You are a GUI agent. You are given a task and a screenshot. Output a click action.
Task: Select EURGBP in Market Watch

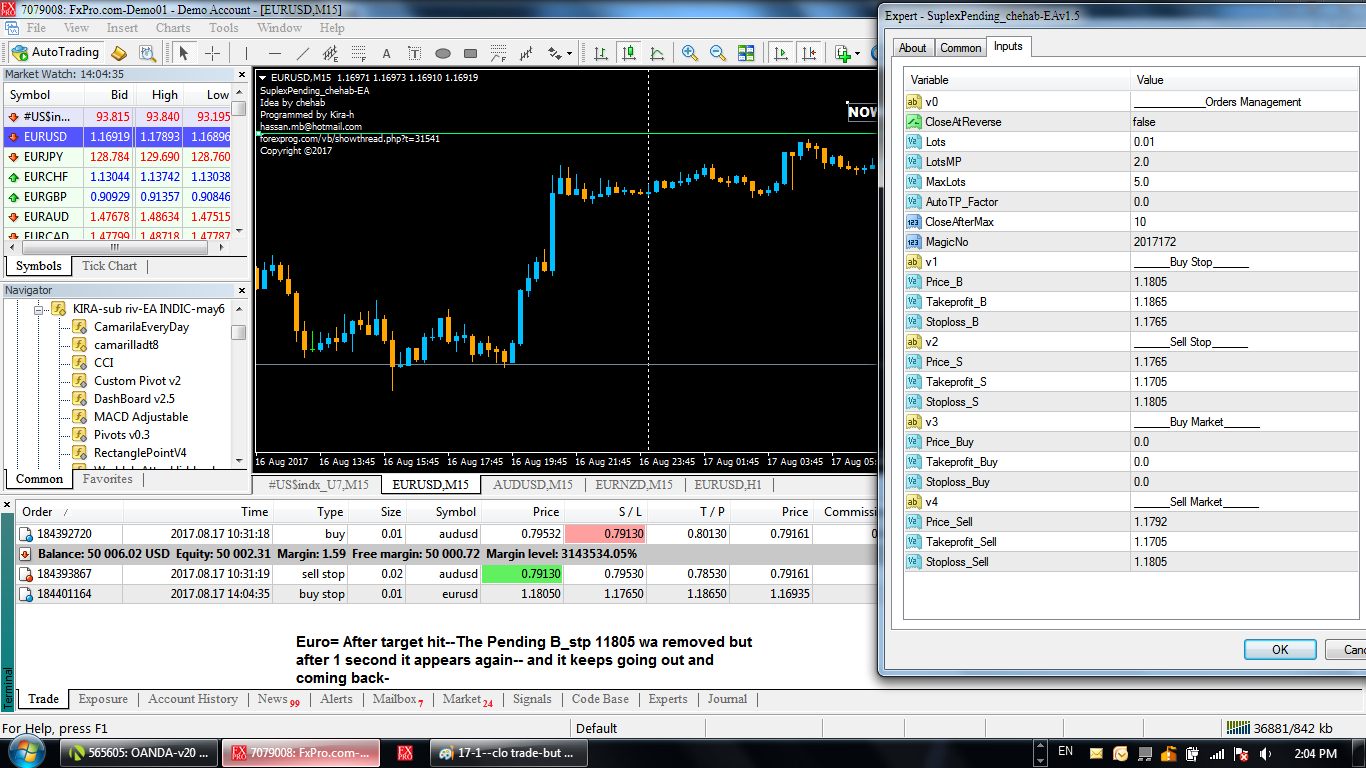click(118, 197)
